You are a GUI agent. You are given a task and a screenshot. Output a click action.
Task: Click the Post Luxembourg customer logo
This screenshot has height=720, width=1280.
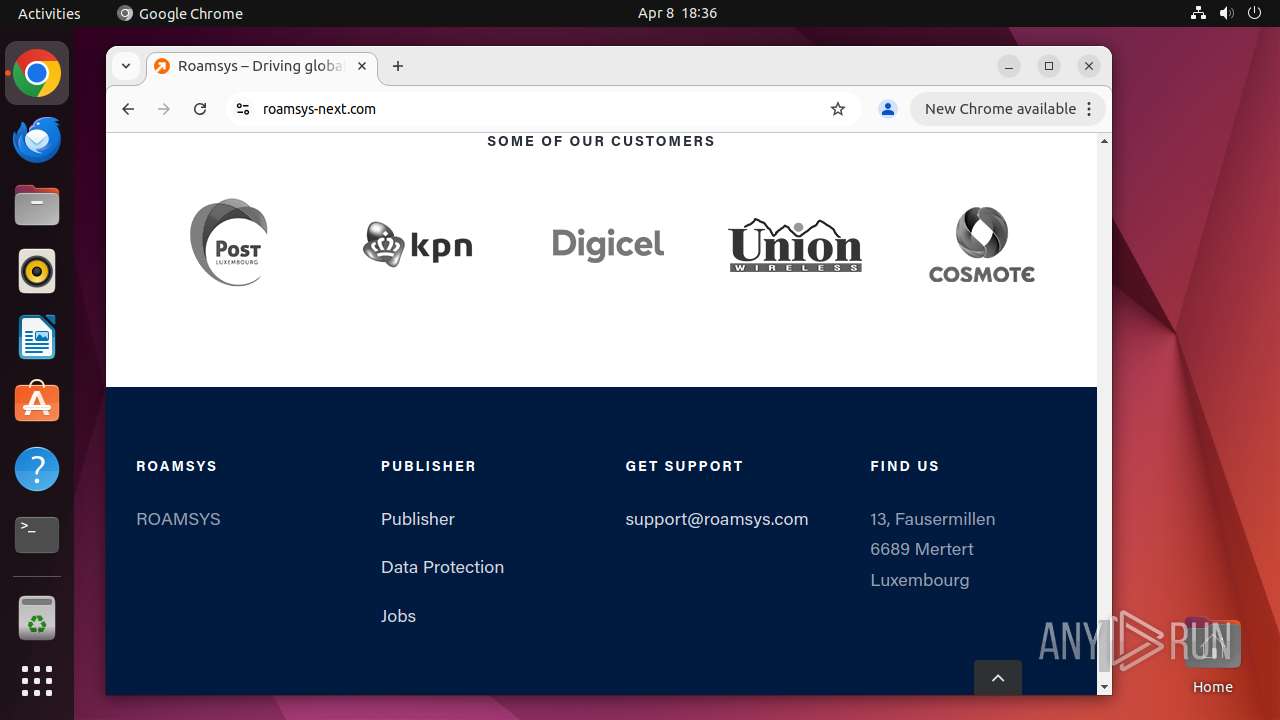[229, 242]
